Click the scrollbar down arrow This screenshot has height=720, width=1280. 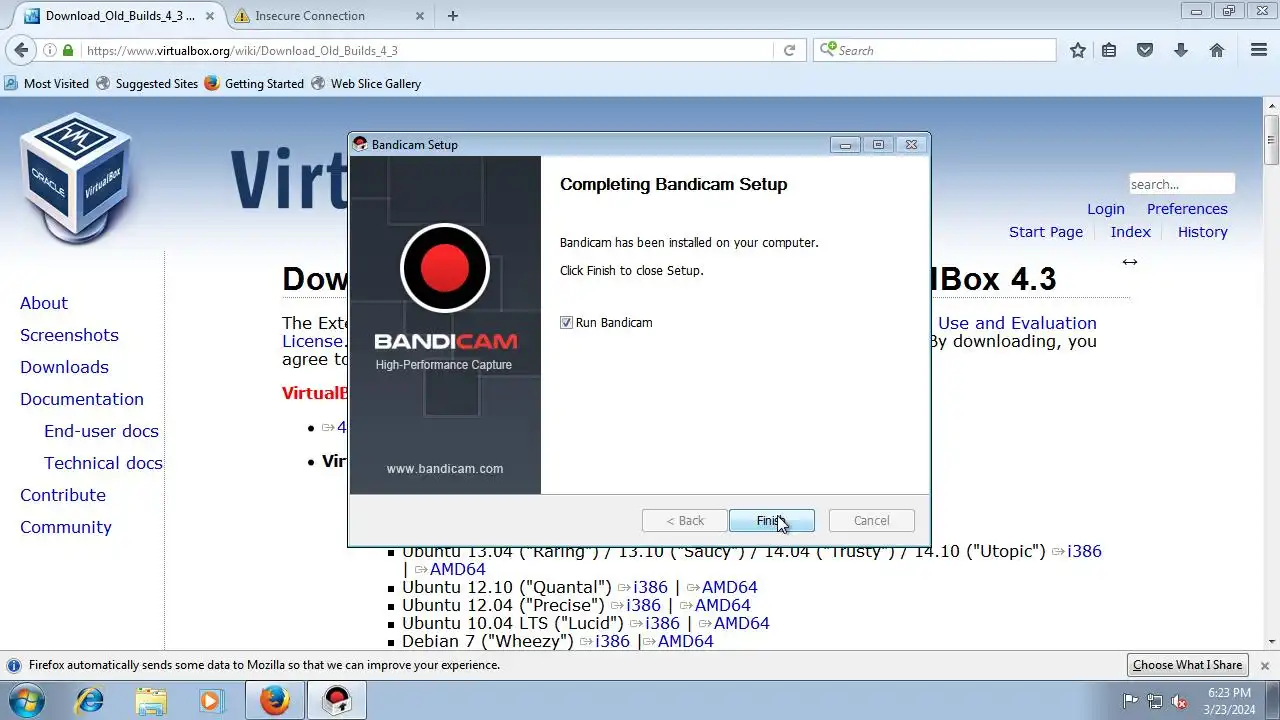(x=1272, y=642)
